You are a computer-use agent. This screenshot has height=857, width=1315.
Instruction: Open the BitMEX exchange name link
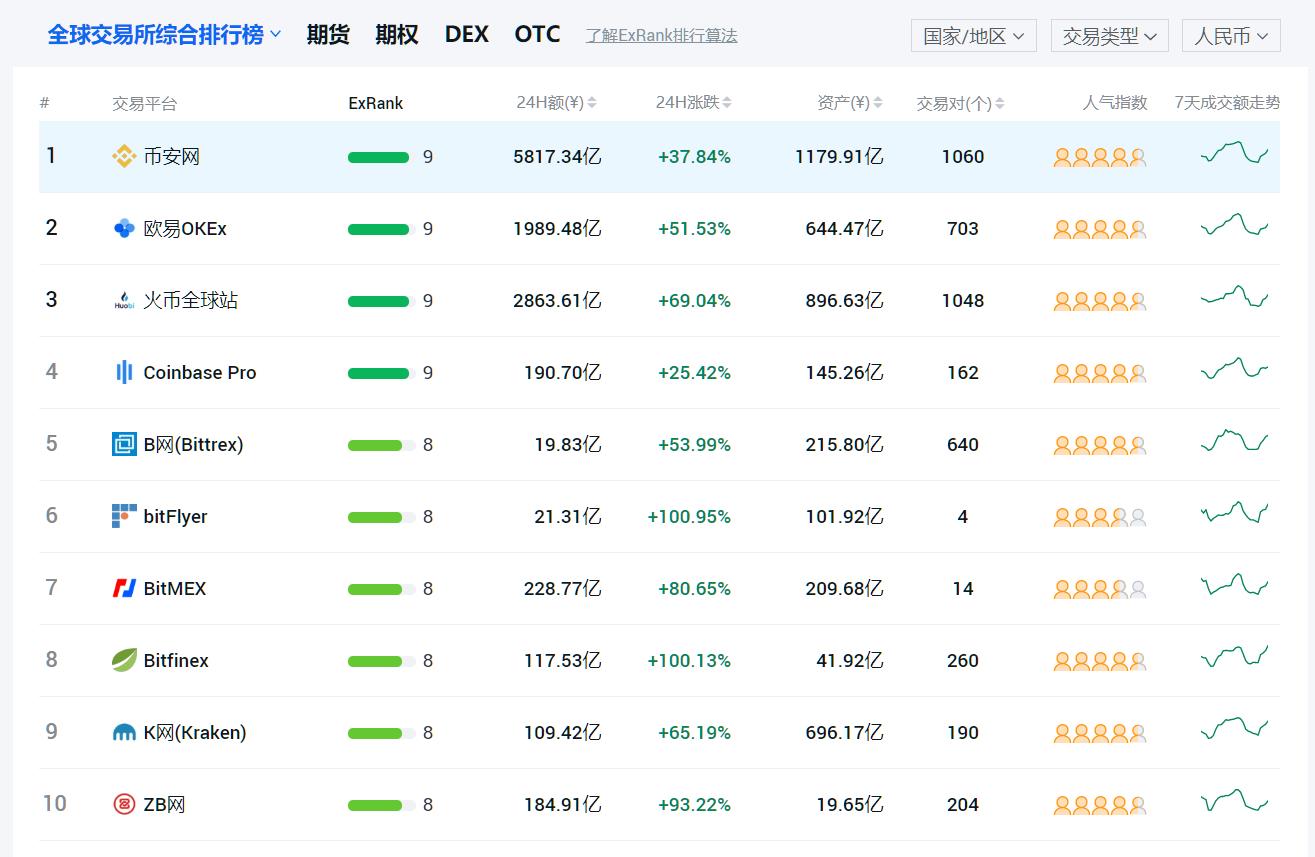[175, 588]
